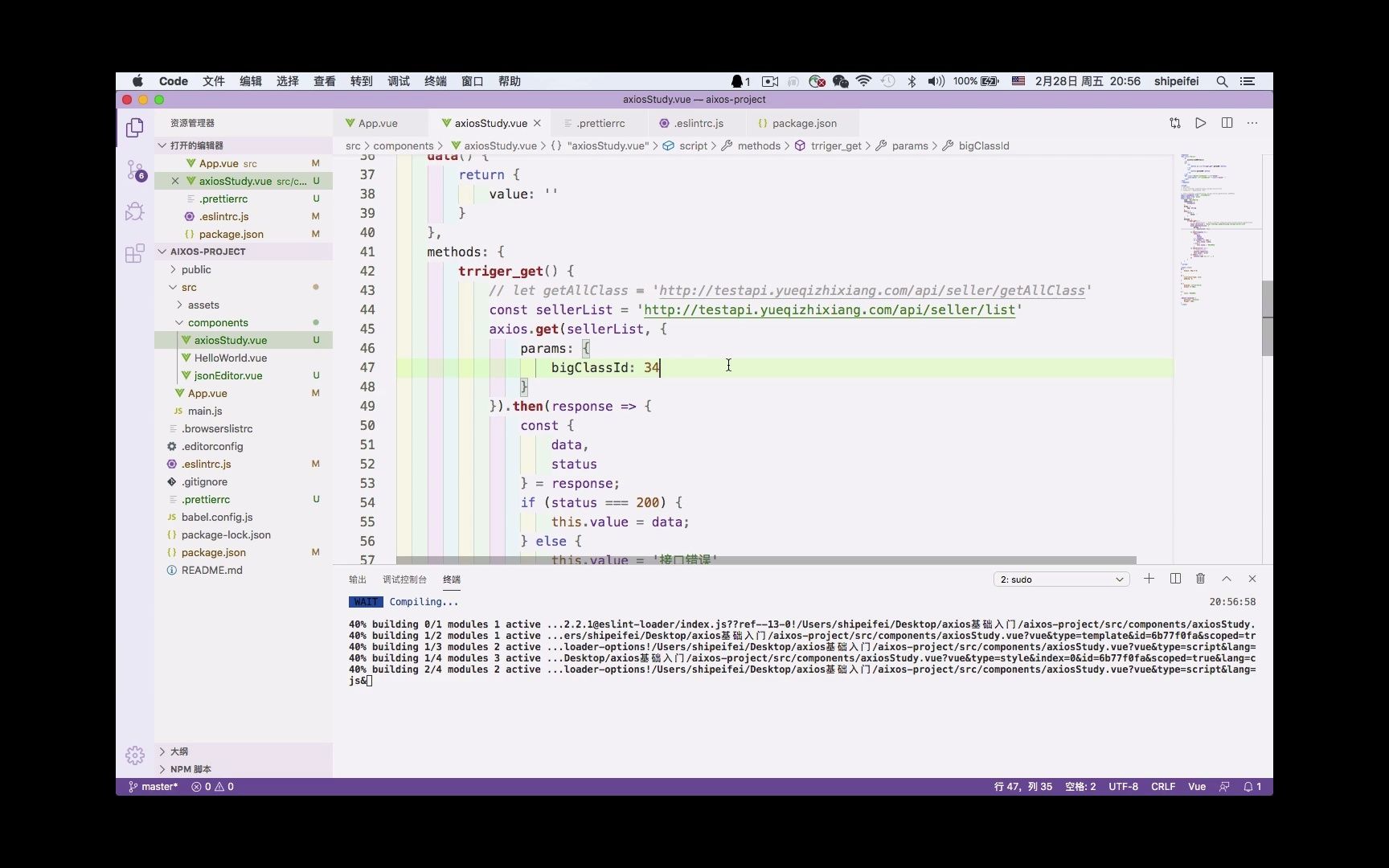Open the 编辑 menu
This screenshot has height=868, width=1389.
click(x=251, y=81)
